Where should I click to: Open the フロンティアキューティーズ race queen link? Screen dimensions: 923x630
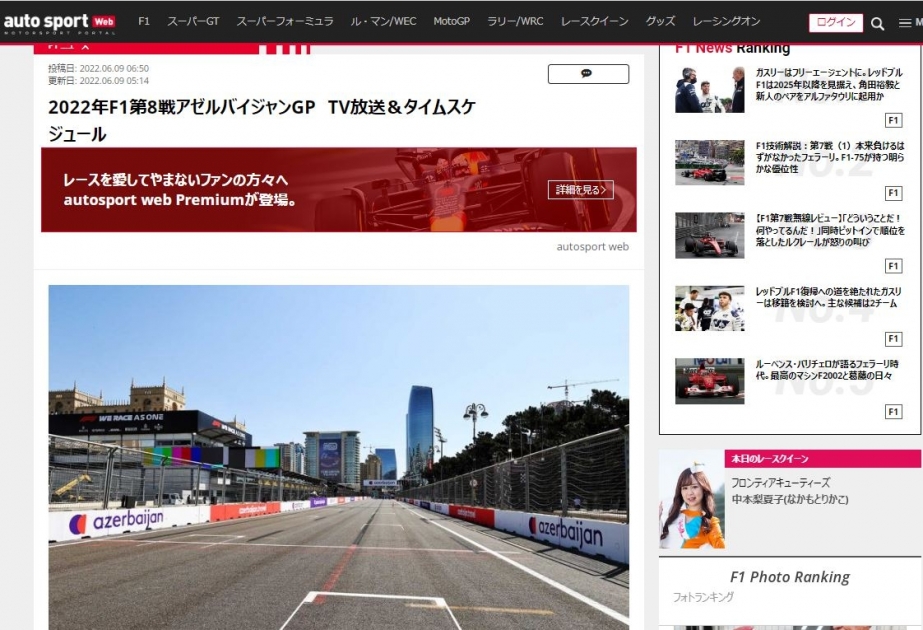pos(789,491)
